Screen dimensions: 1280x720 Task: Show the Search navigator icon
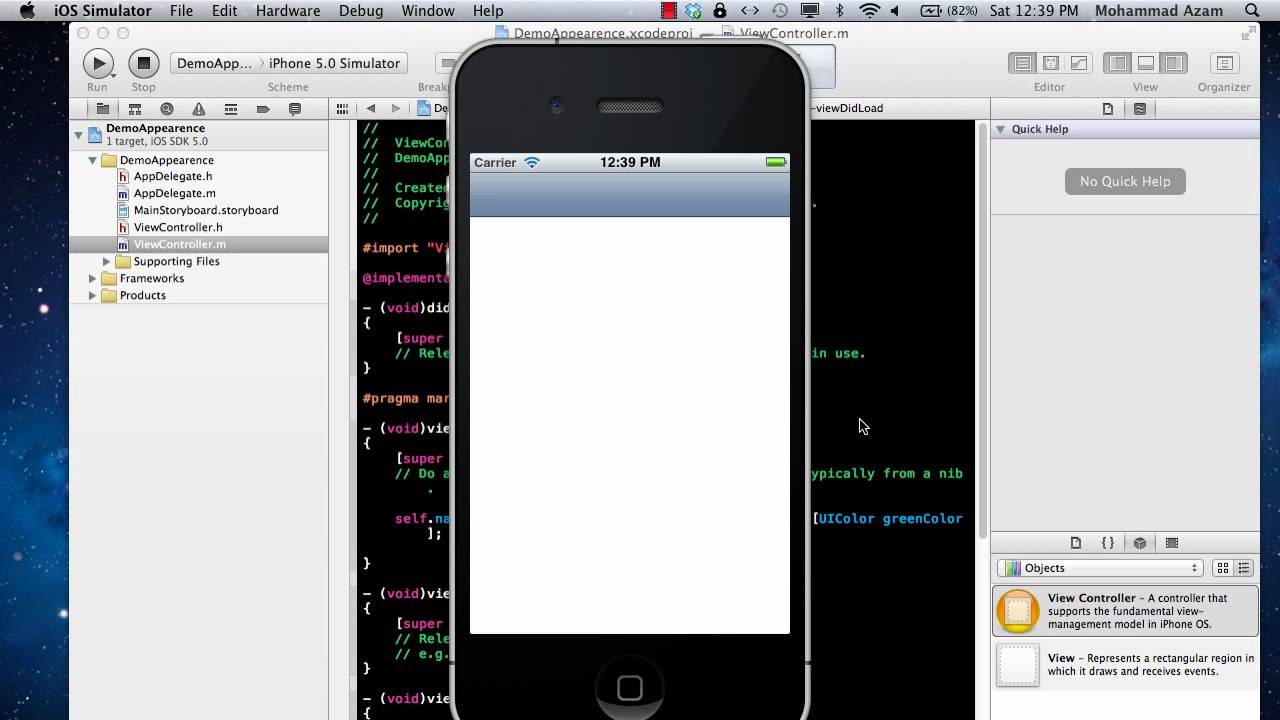167,109
